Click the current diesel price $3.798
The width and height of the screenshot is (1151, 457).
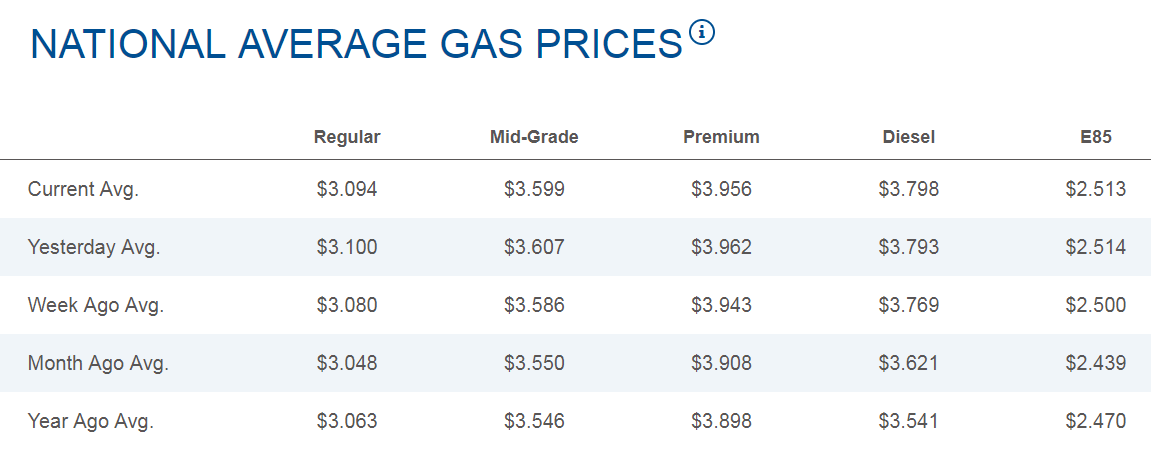tap(908, 189)
